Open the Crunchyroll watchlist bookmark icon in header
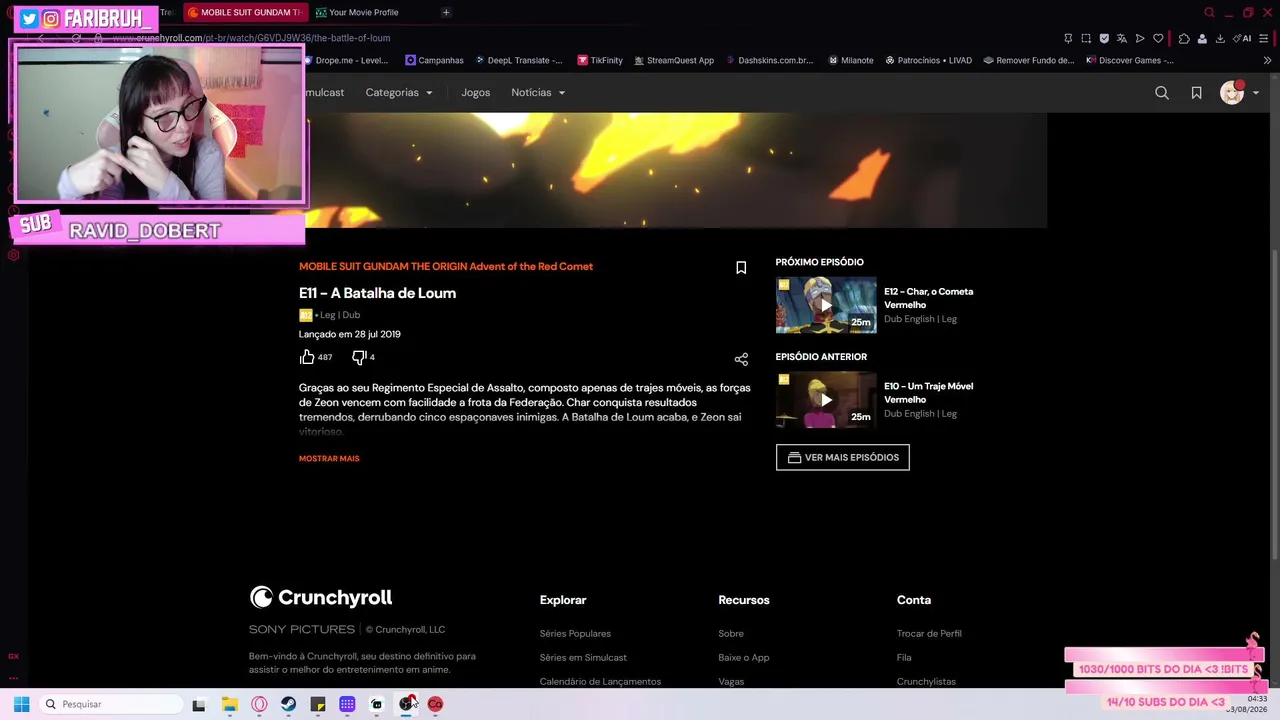The width and height of the screenshot is (1280, 720). pos(1196,93)
